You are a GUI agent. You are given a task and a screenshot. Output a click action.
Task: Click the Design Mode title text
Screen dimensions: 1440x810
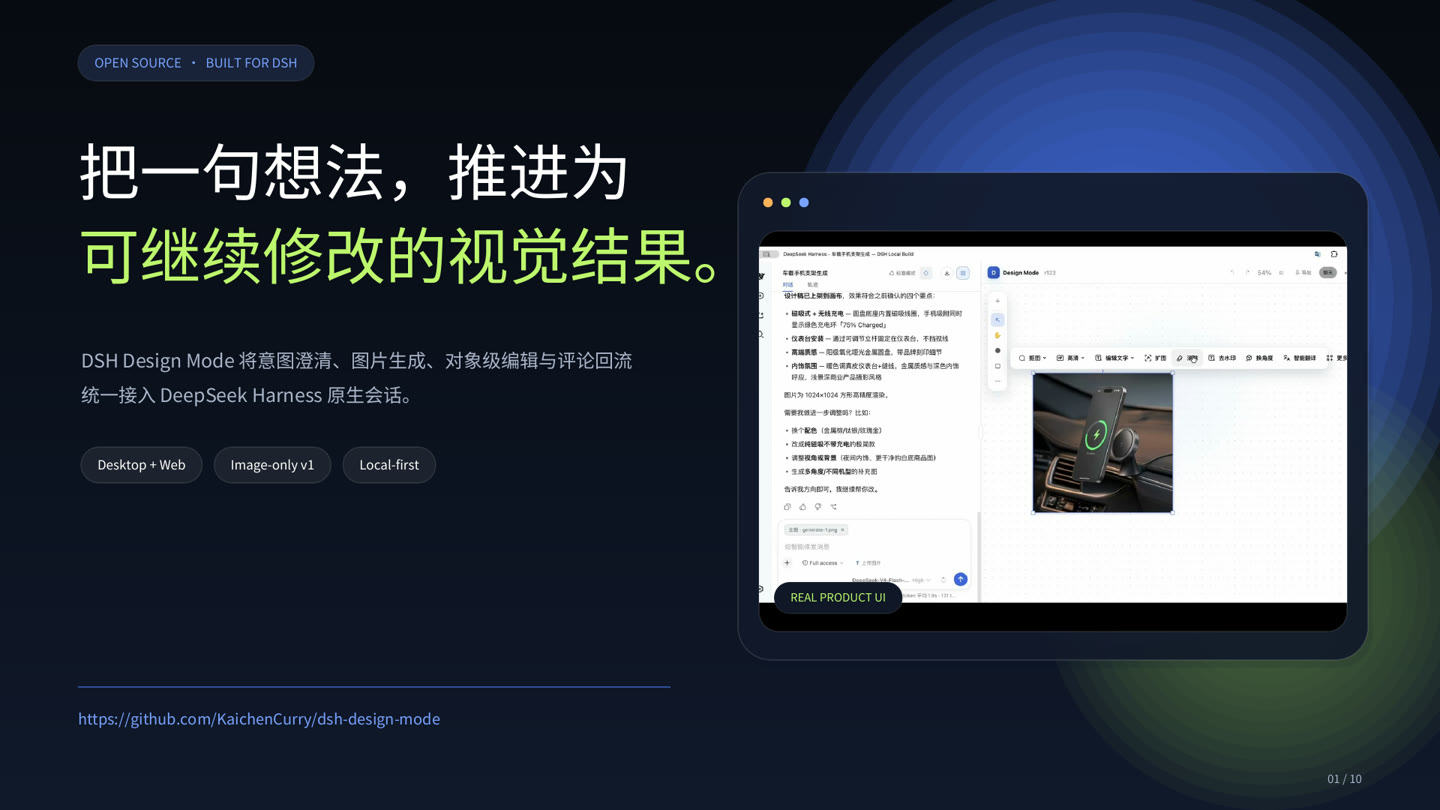click(1021, 273)
